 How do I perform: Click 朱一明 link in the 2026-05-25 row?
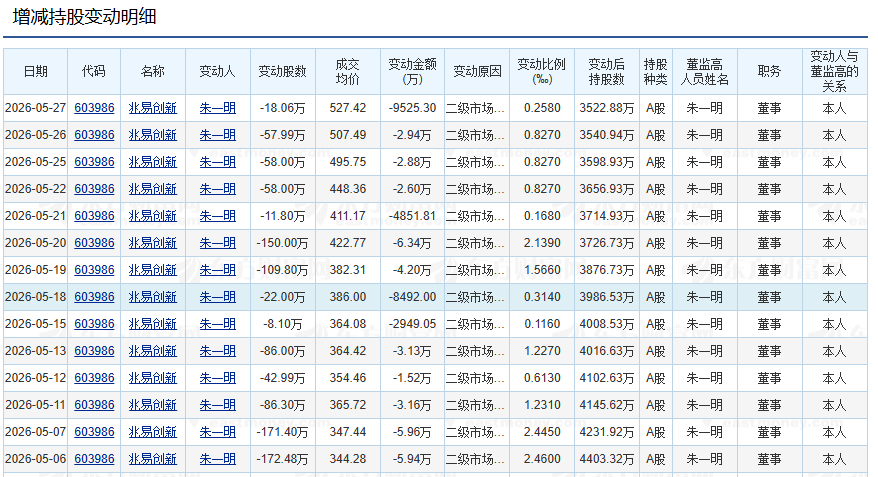pyautogui.click(x=218, y=162)
